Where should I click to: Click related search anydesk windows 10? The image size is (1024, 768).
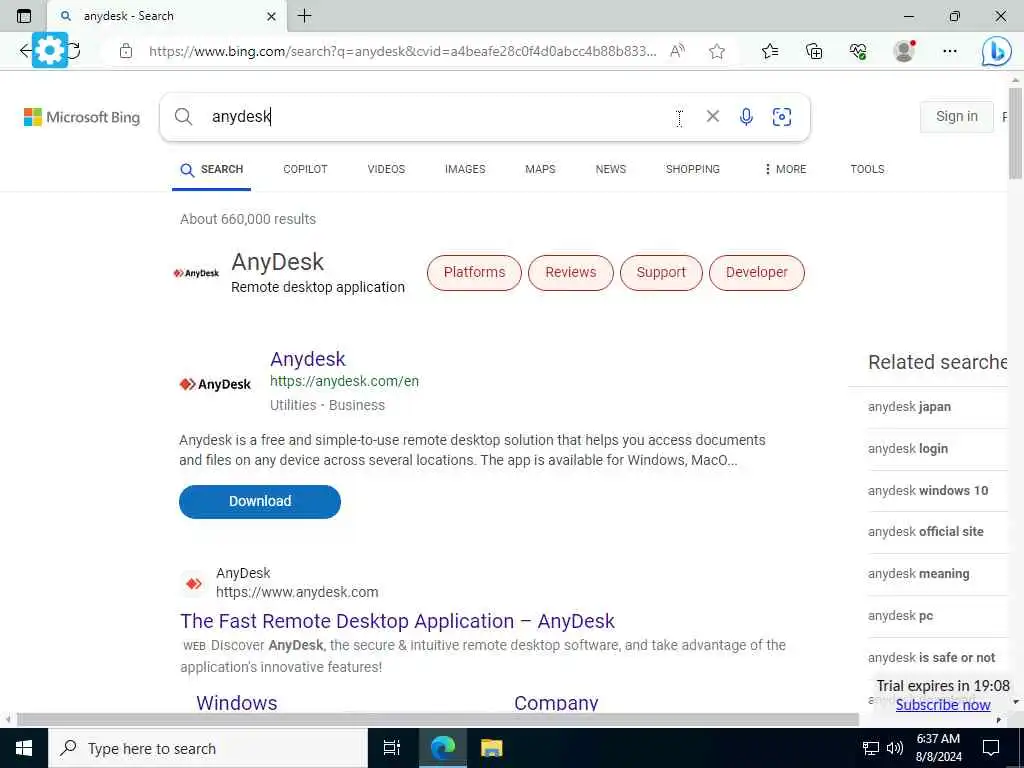pos(928,490)
